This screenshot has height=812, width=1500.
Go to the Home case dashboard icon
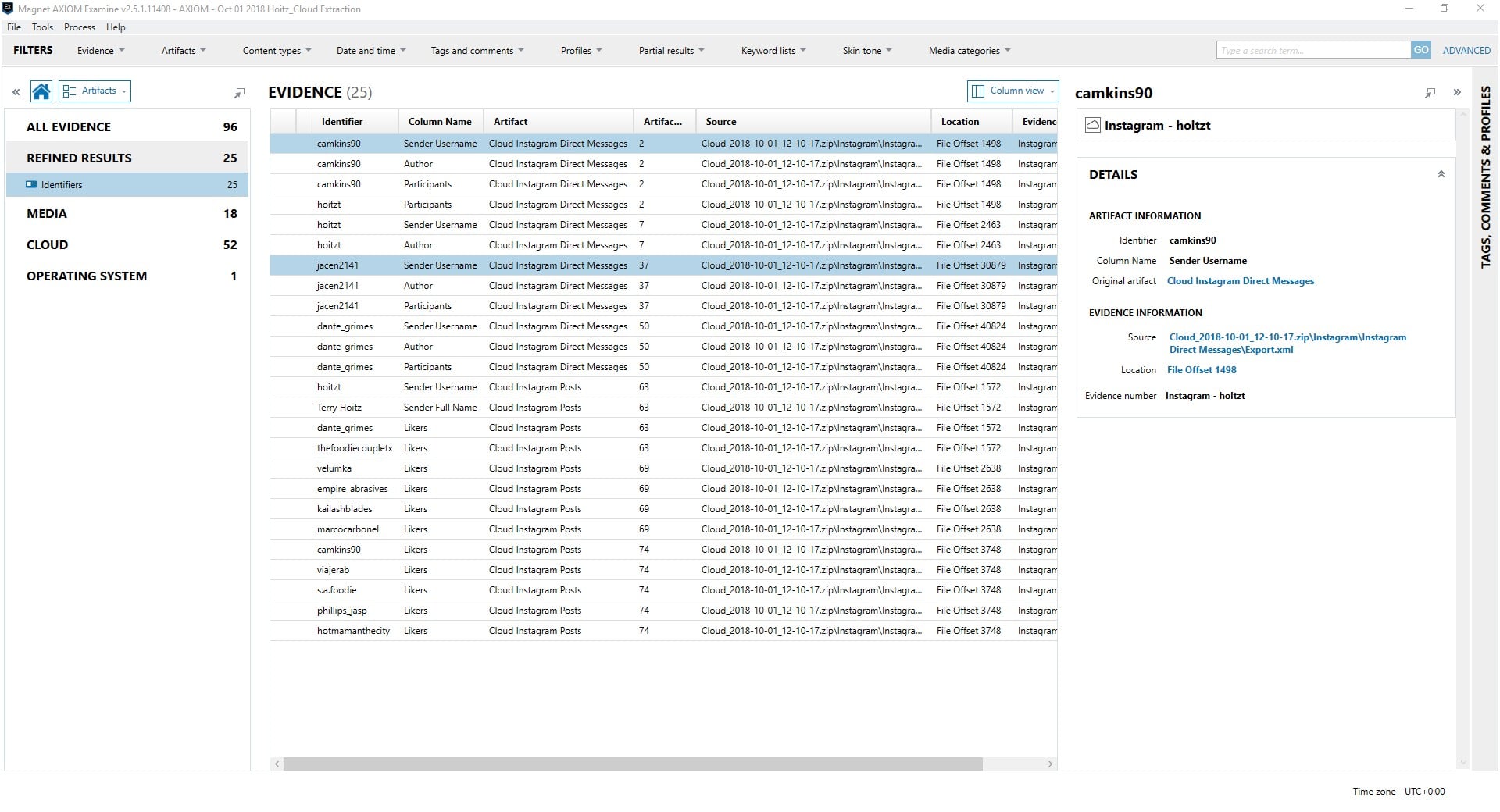click(x=41, y=91)
